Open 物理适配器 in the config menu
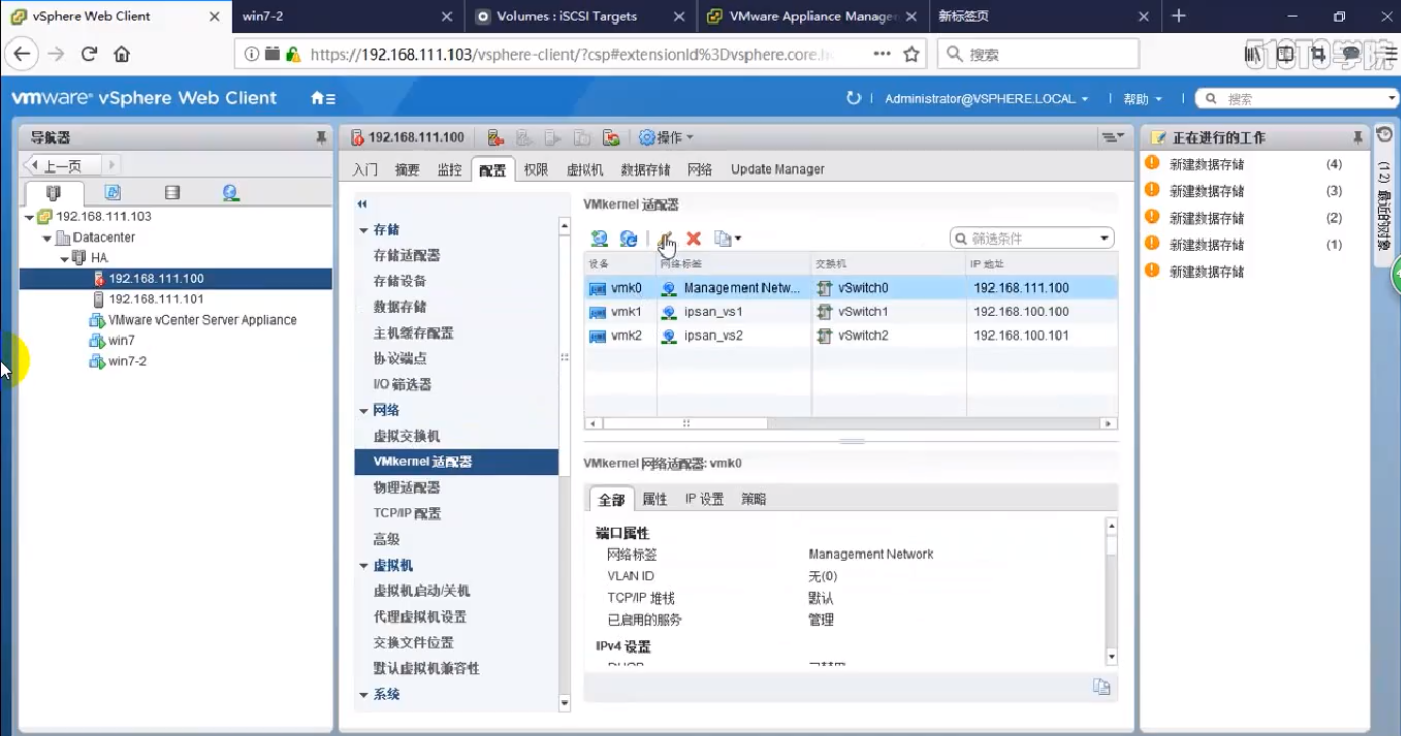This screenshot has height=736, width=1401. (x=406, y=488)
